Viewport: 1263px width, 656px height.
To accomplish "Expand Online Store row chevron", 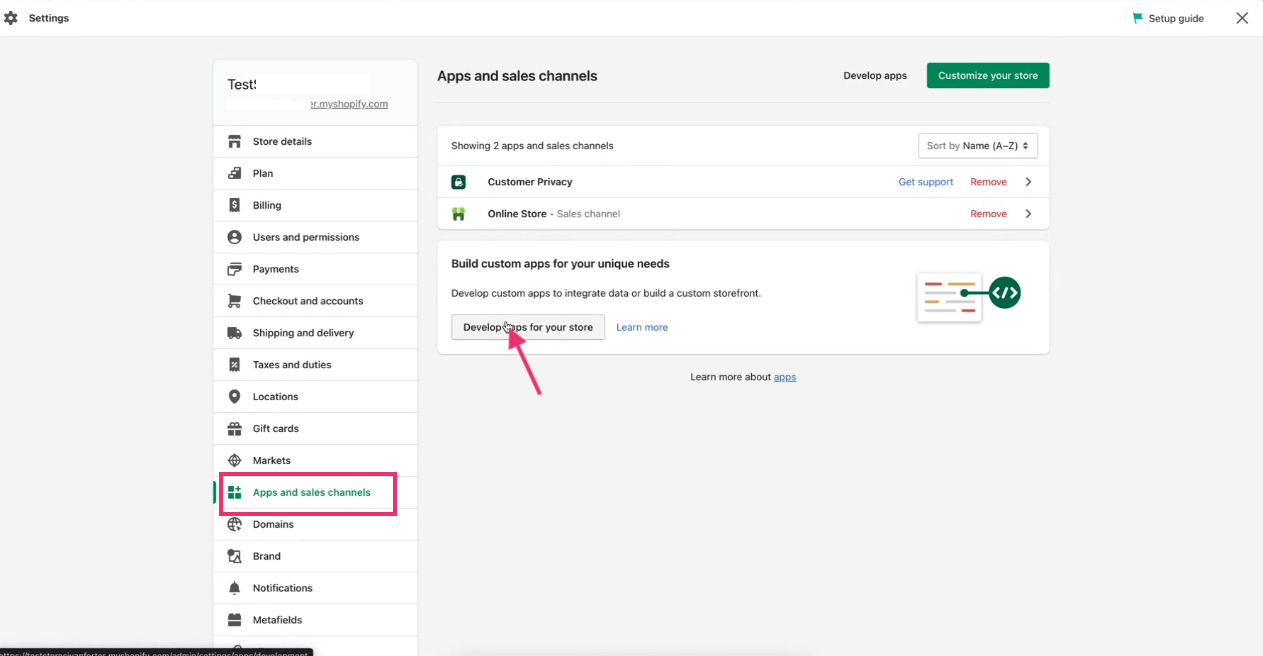I will tap(1028, 214).
